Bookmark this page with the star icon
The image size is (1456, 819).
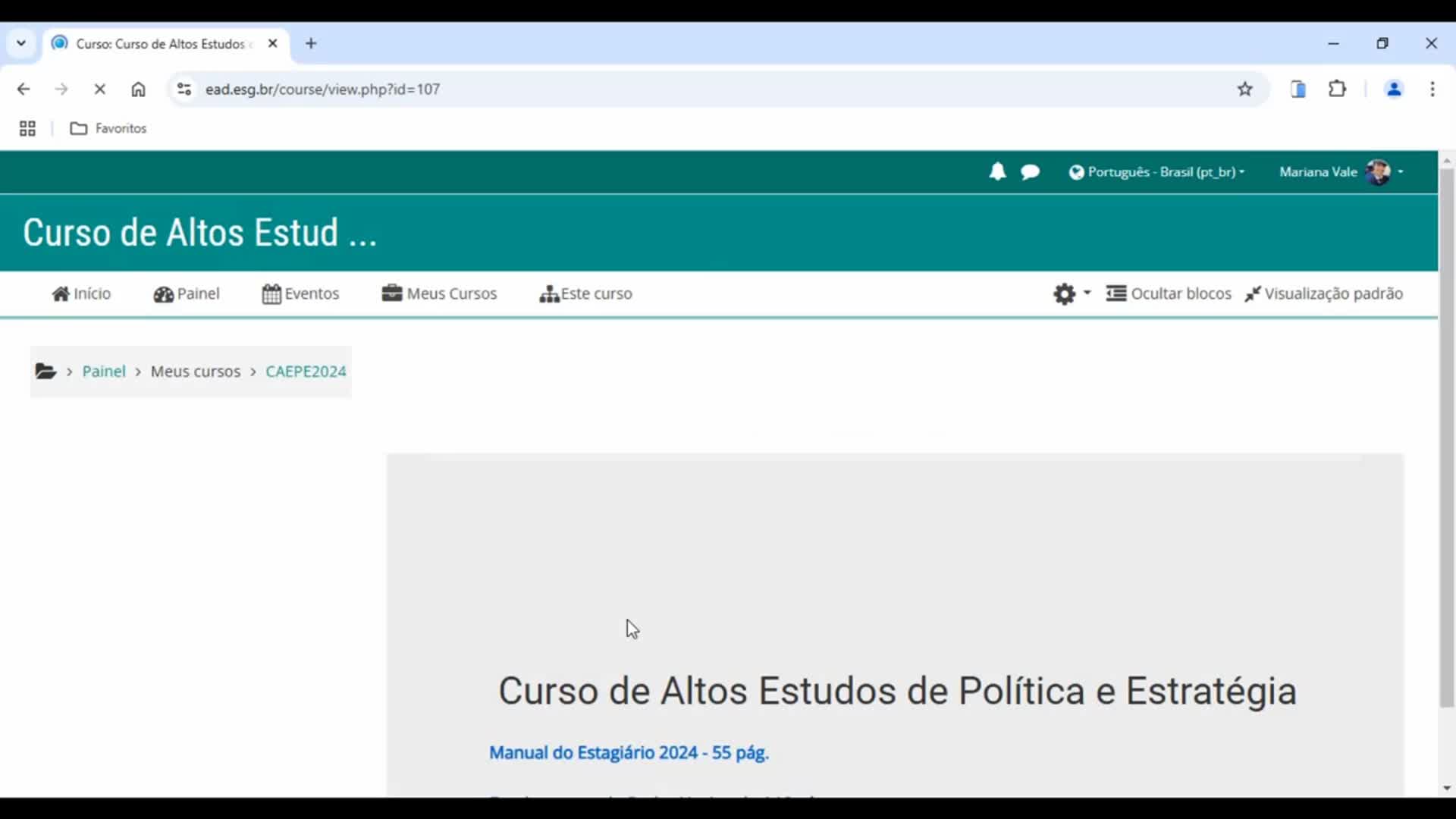(1245, 89)
